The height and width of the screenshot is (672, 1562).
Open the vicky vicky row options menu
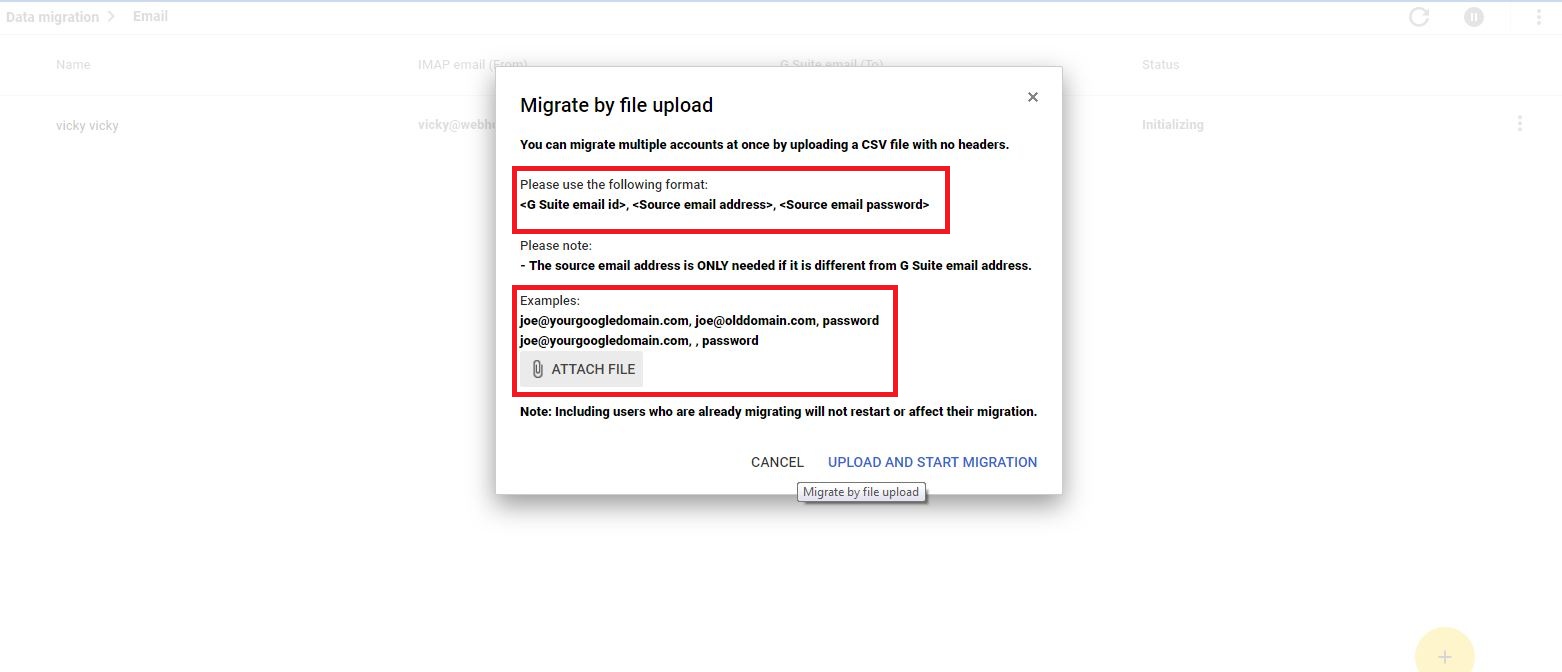click(1520, 124)
